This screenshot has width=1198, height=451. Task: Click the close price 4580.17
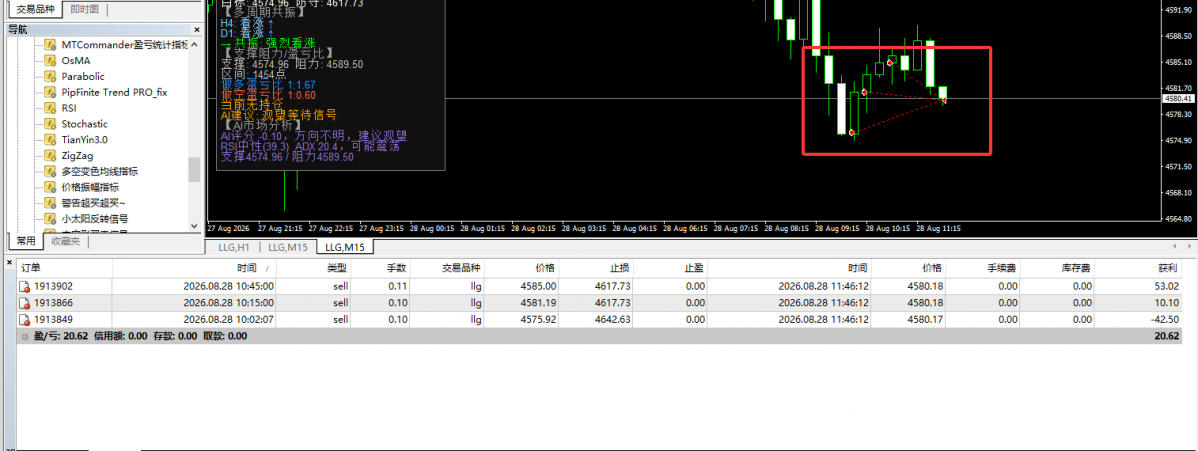point(925,319)
